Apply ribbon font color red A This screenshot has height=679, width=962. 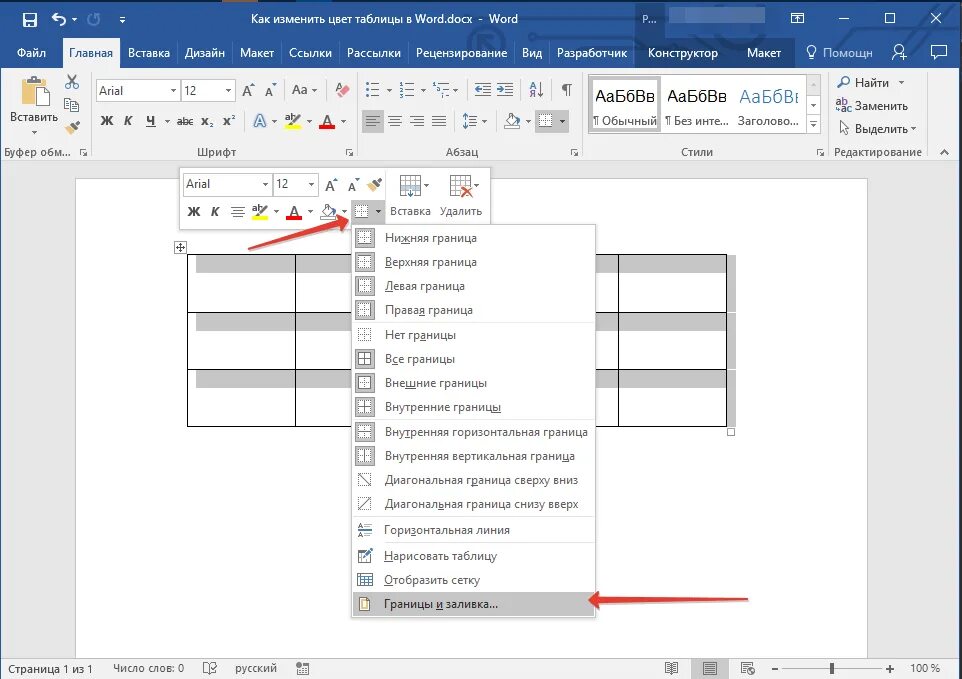[x=327, y=121]
